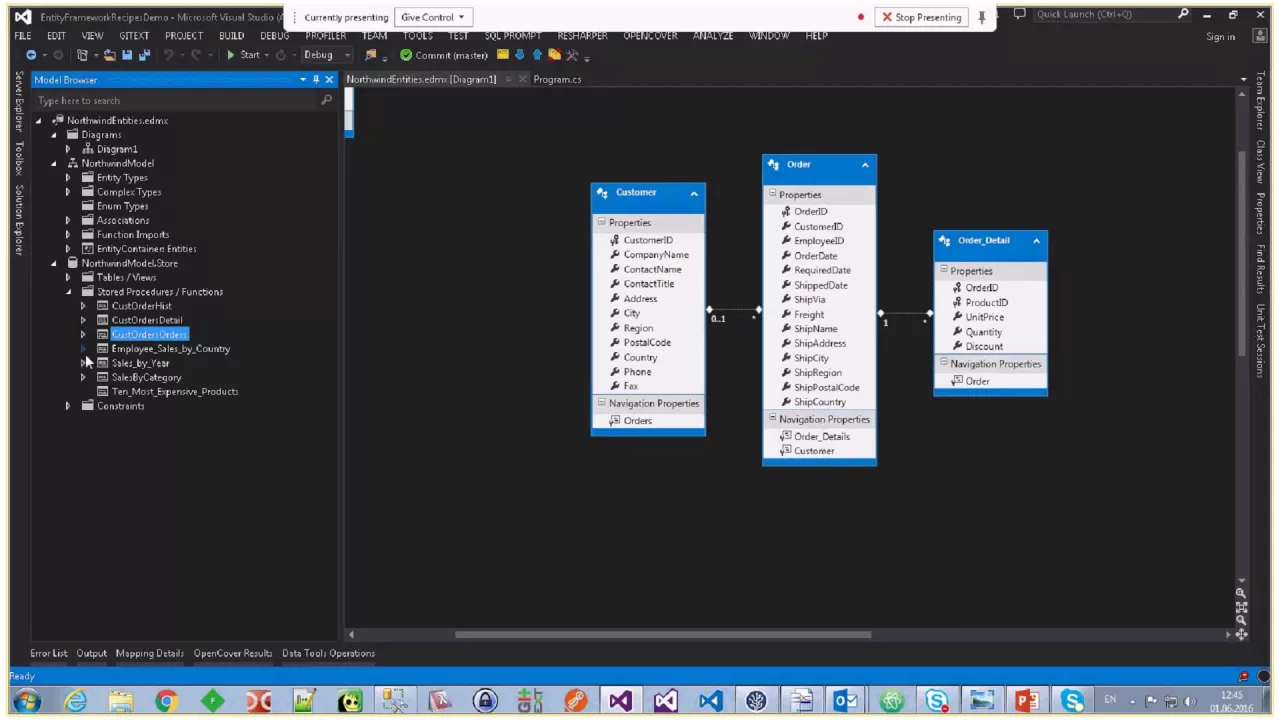This screenshot has height=720, width=1280.
Task: Select the CustOrdersDetail tree item
Action: [147, 320]
